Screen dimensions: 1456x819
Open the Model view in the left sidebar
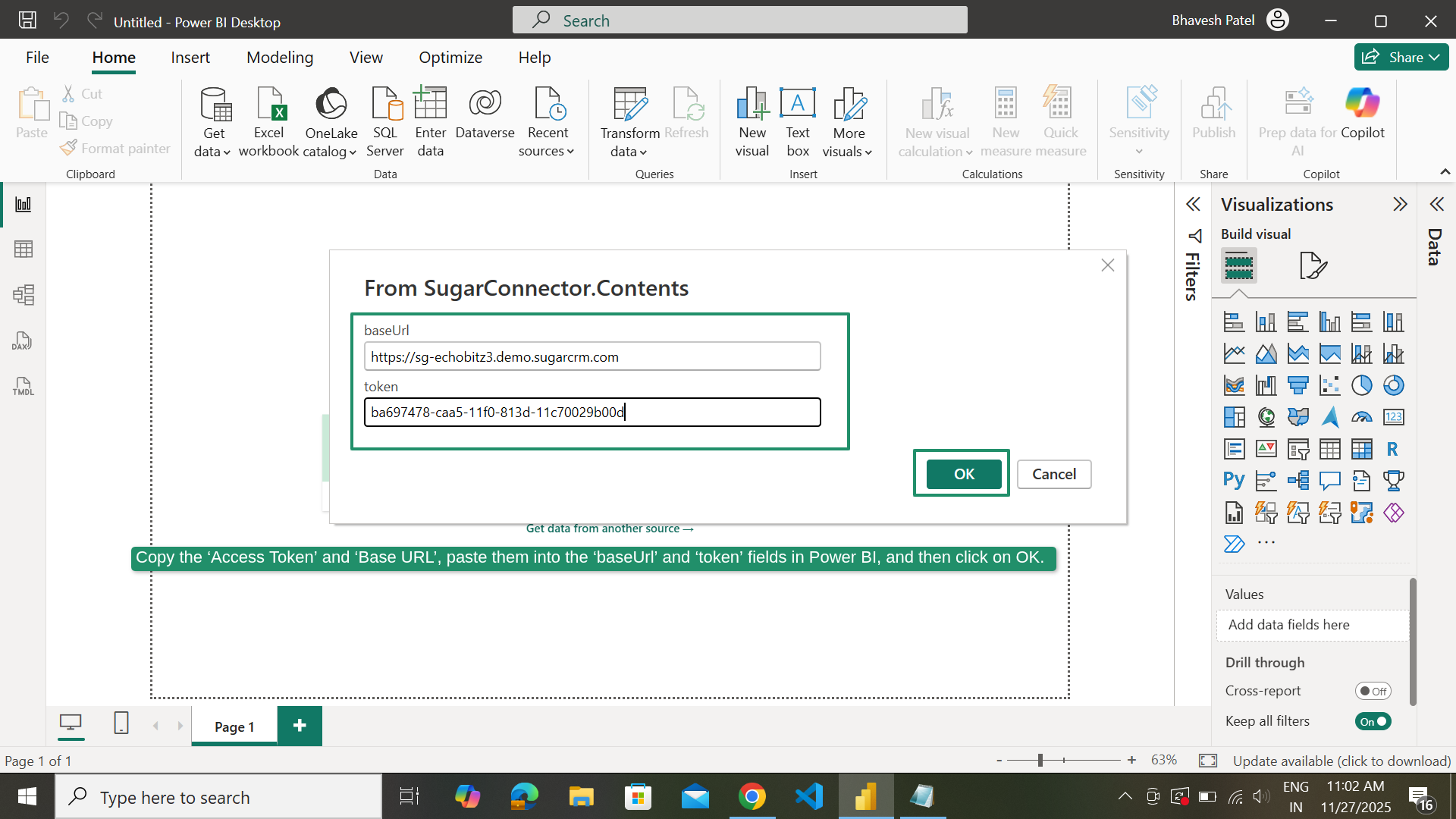pos(24,295)
